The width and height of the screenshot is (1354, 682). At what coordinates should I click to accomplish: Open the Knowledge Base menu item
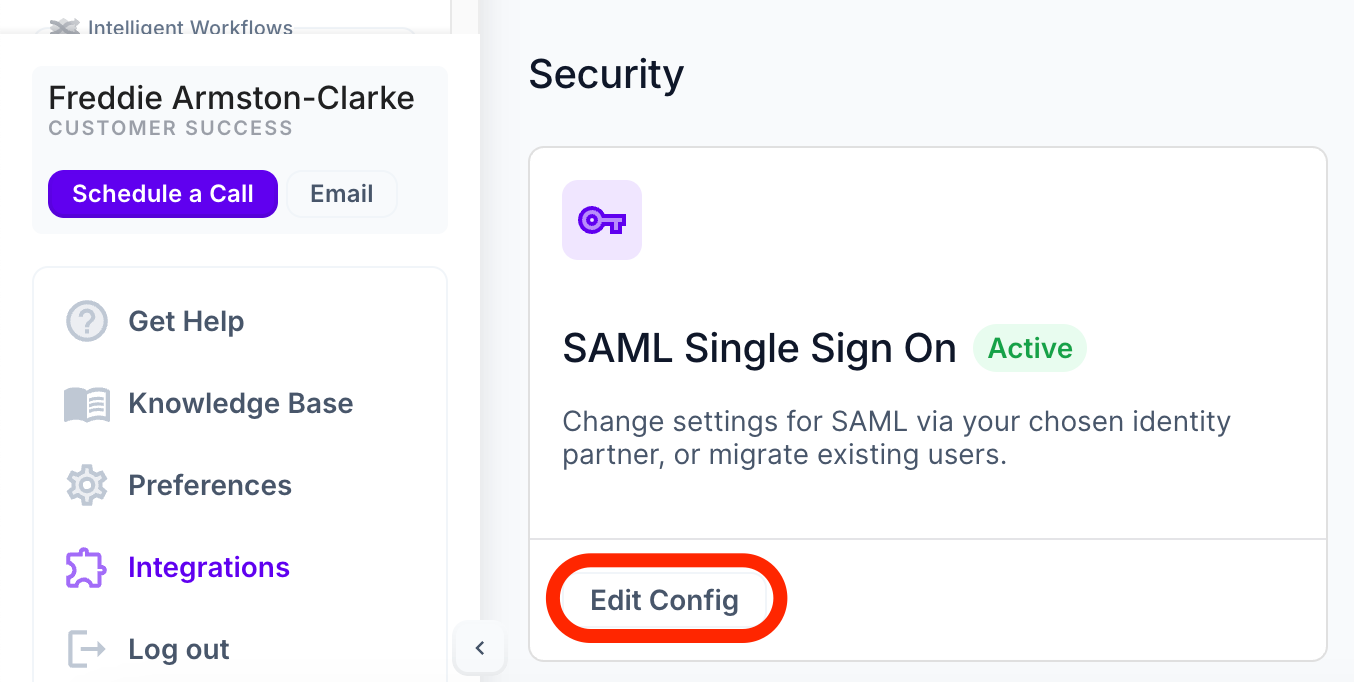point(240,404)
